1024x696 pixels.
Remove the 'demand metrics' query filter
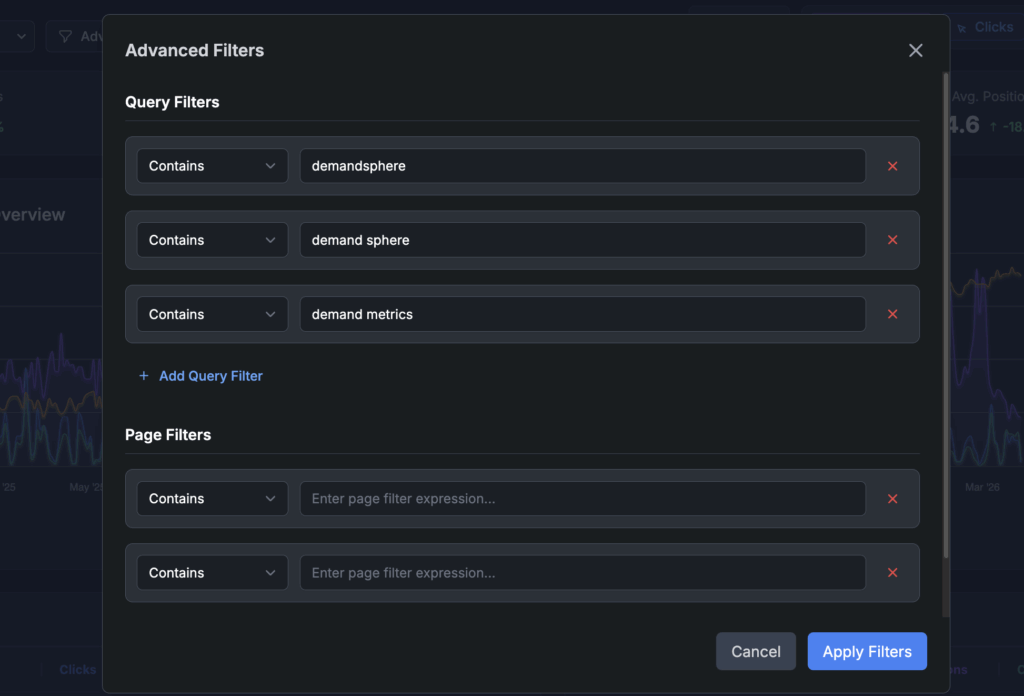[x=892, y=314]
